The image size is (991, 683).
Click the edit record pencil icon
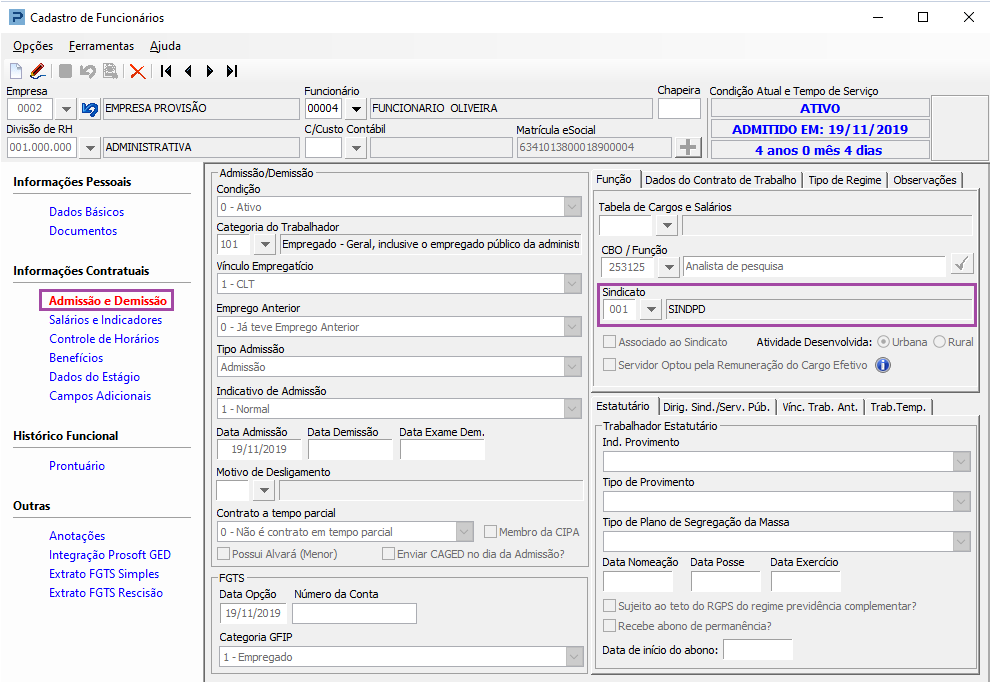38,71
